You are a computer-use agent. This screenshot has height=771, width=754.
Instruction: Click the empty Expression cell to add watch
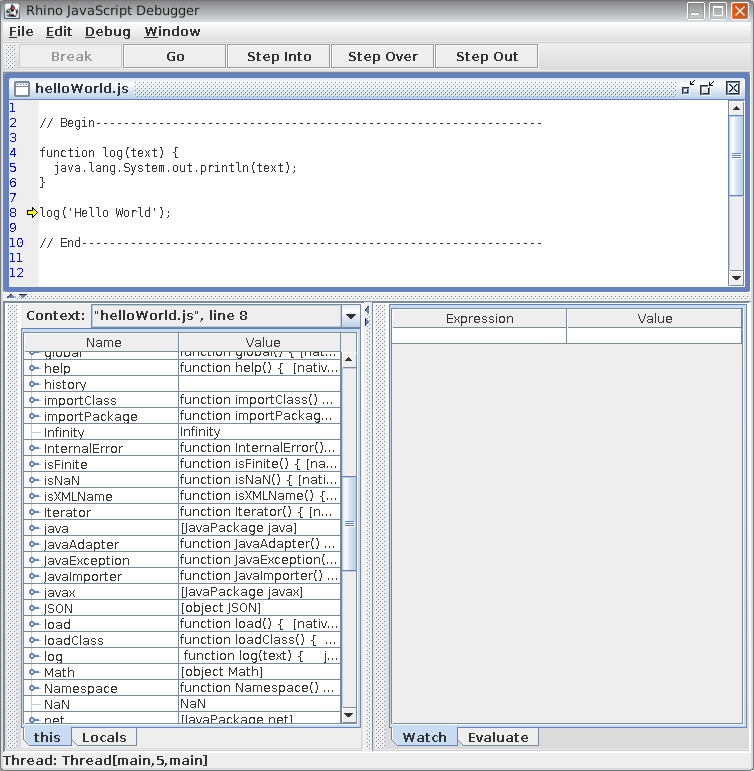(480, 335)
